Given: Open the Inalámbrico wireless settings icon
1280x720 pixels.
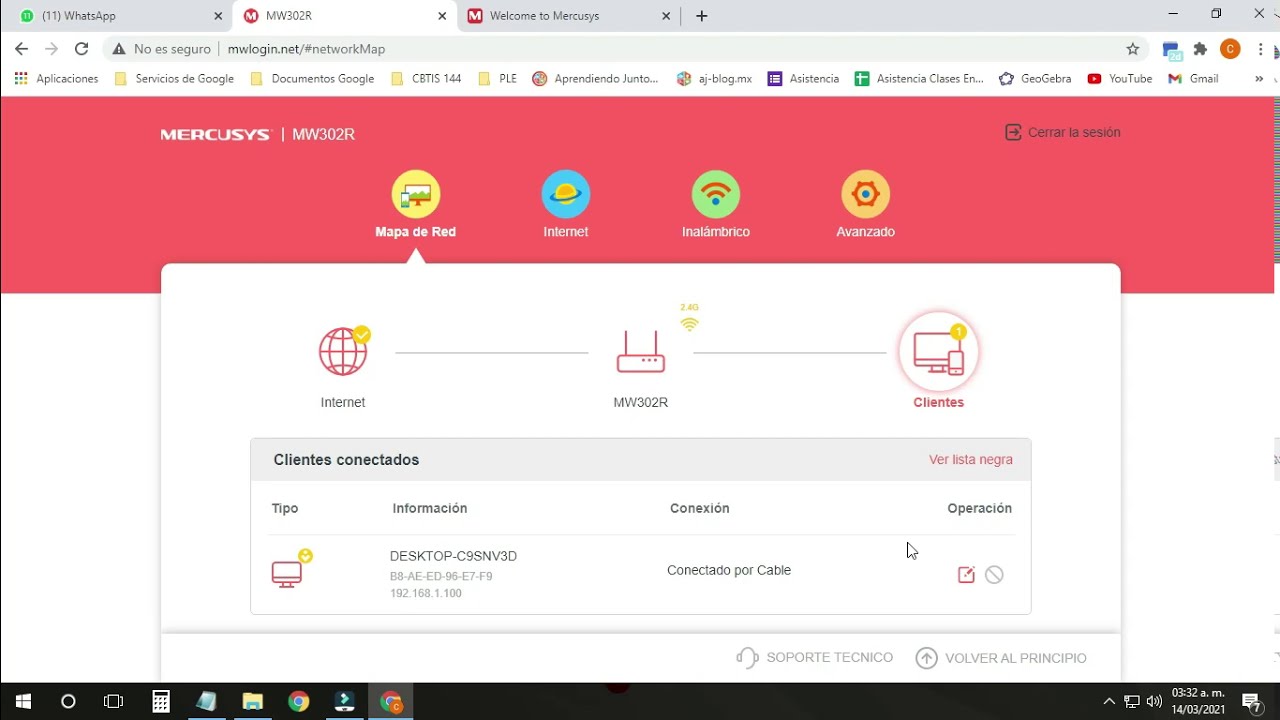Looking at the screenshot, I should pyautogui.click(x=716, y=194).
